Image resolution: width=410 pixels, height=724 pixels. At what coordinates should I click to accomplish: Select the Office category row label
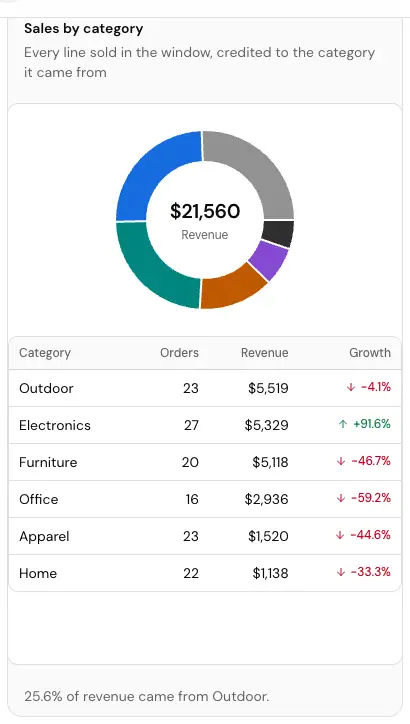coord(39,499)
